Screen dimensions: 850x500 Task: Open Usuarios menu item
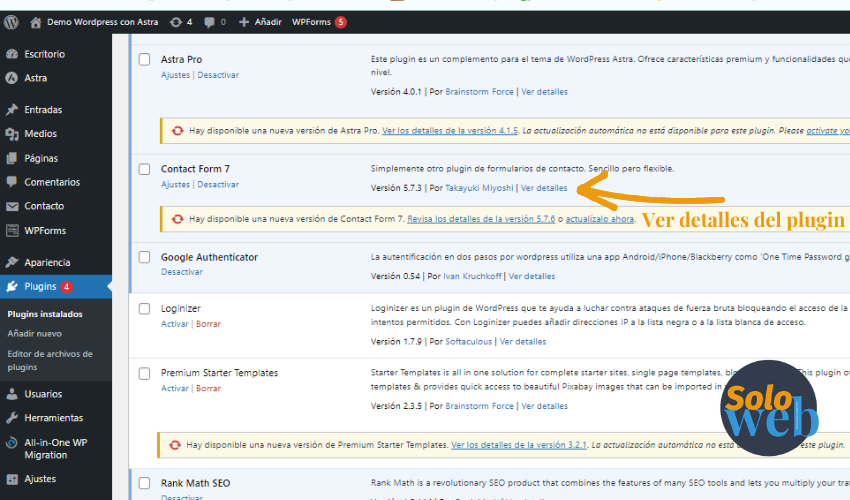tap(43, 394)
